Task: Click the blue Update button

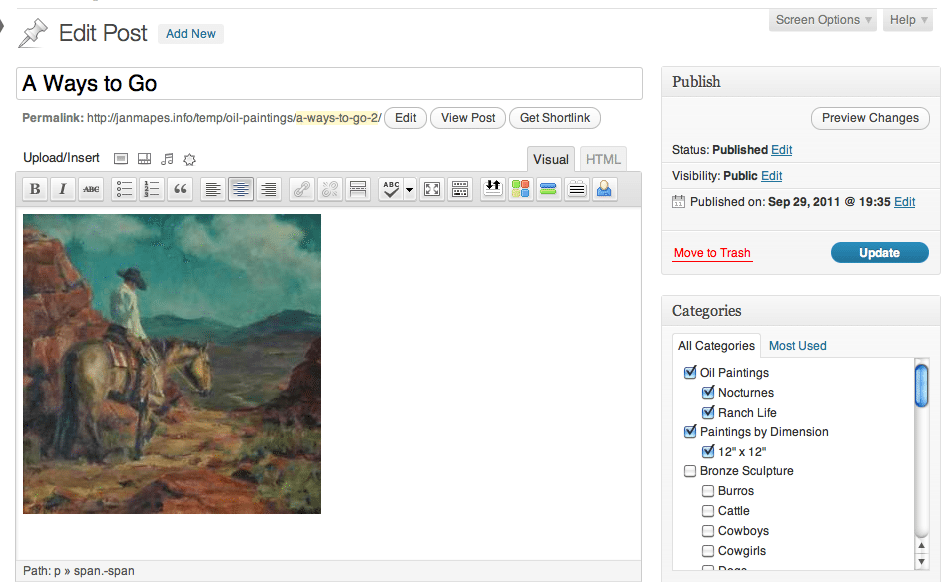Action: (880, 253)
